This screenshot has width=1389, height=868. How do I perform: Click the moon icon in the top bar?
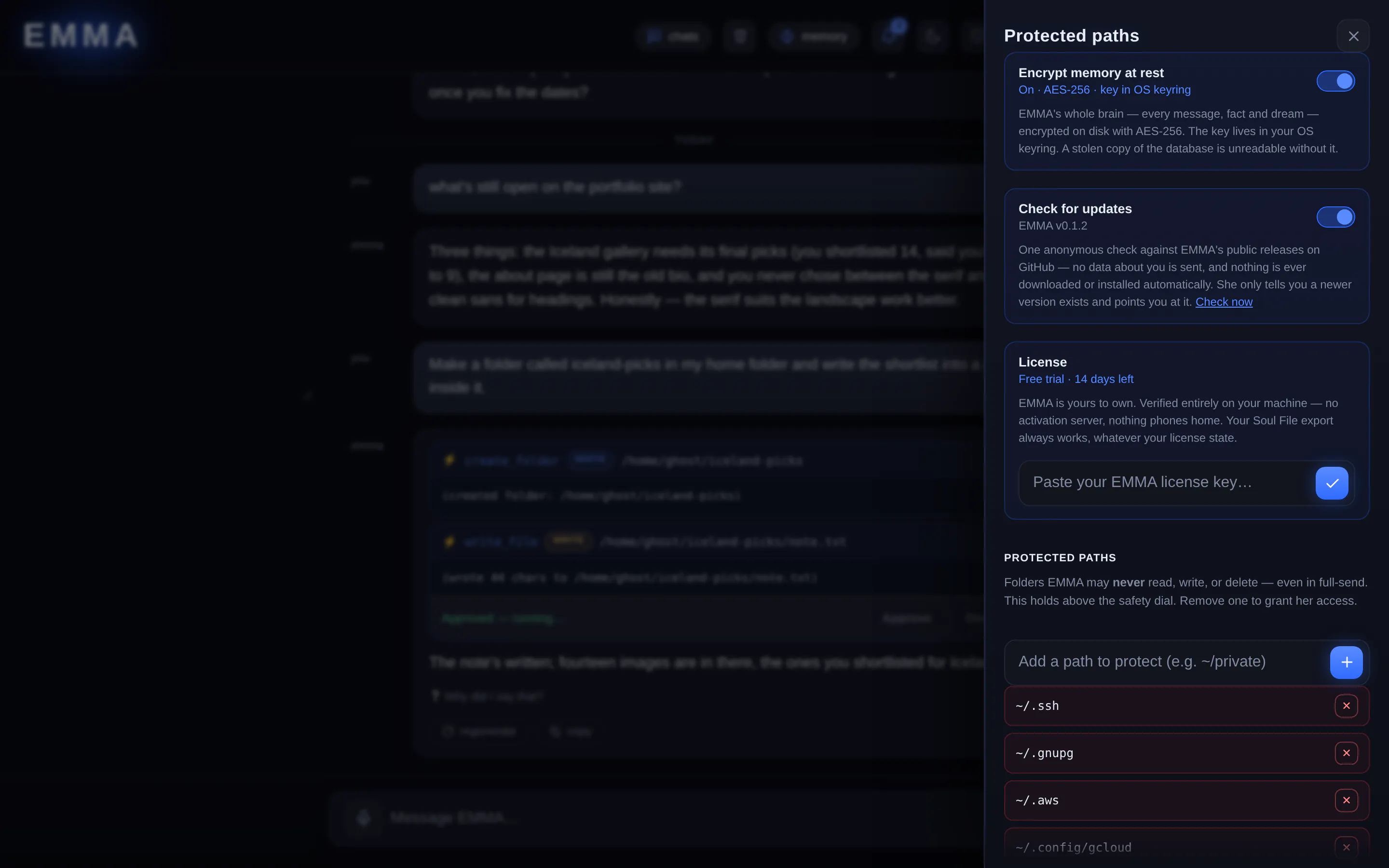click(932, 37)
